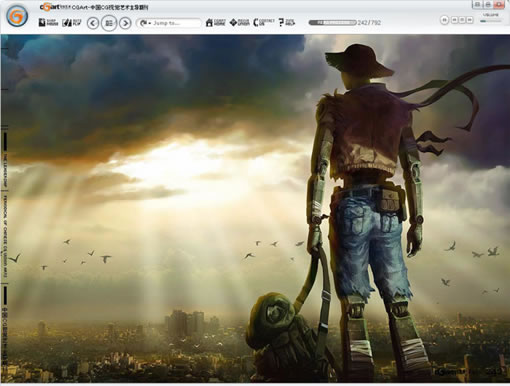
Task: Click the page progress bar at 242/792
Action: 332,23
